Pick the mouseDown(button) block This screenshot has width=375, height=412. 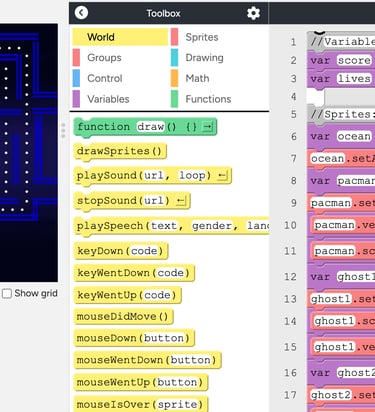(134, 338)
